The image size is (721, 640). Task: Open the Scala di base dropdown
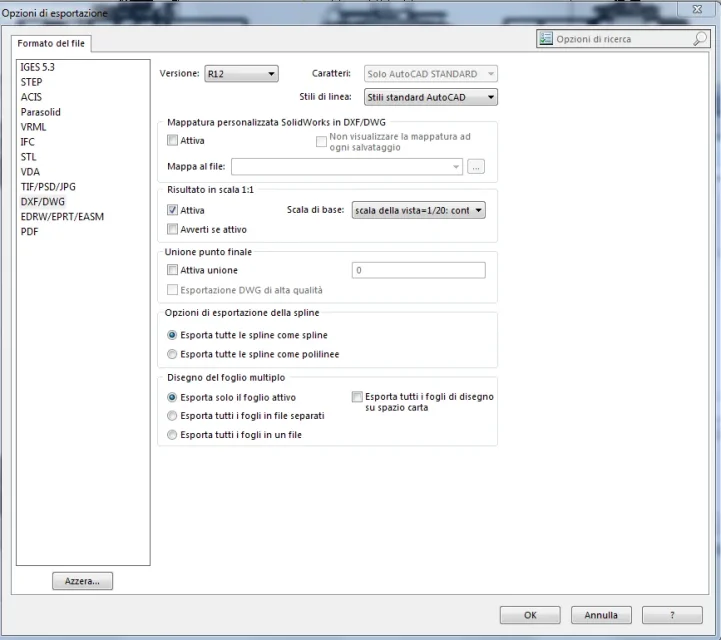(418, 211)
